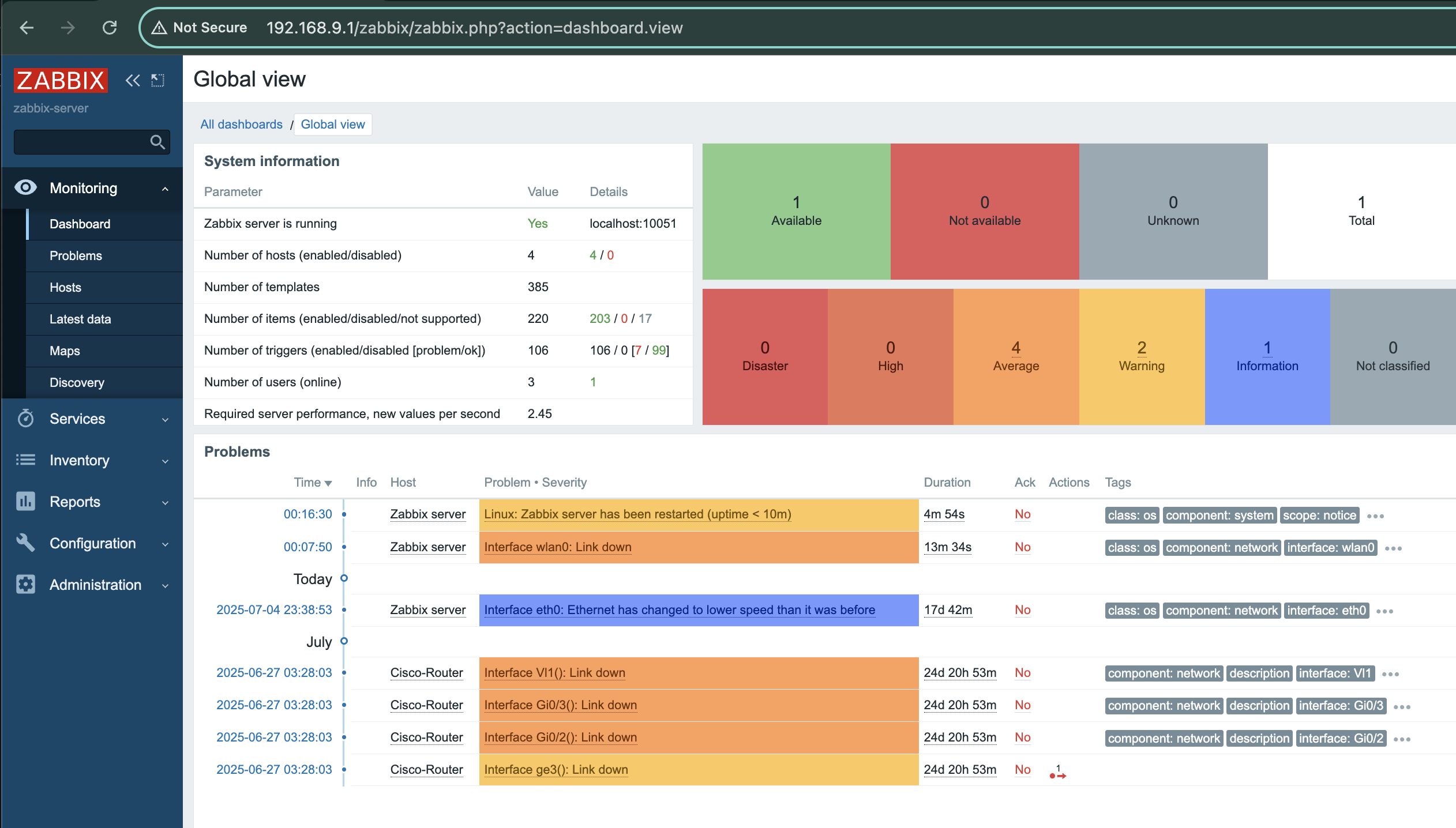1456x828 pixels.
Task: Show more tags for wlan0 Link down row
Action: coord(1393,548)
